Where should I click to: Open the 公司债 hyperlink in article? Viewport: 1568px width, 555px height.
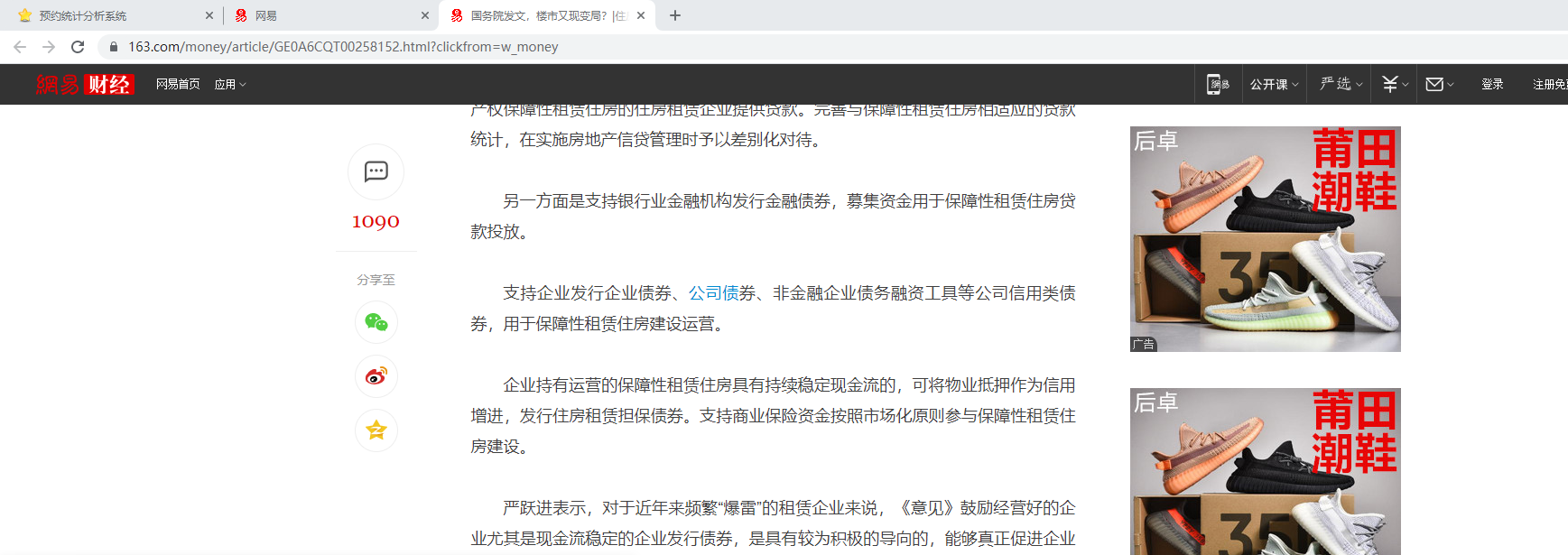(x=713, y=293)
